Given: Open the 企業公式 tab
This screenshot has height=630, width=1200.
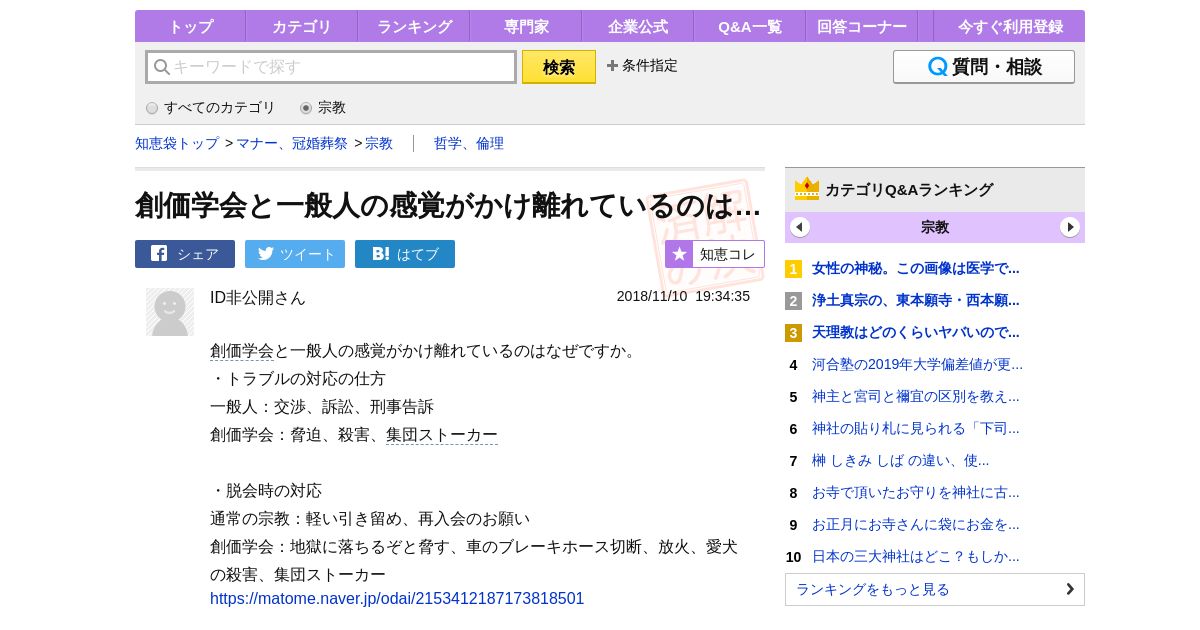Looking at the screenshot, I should pos(637,27).
